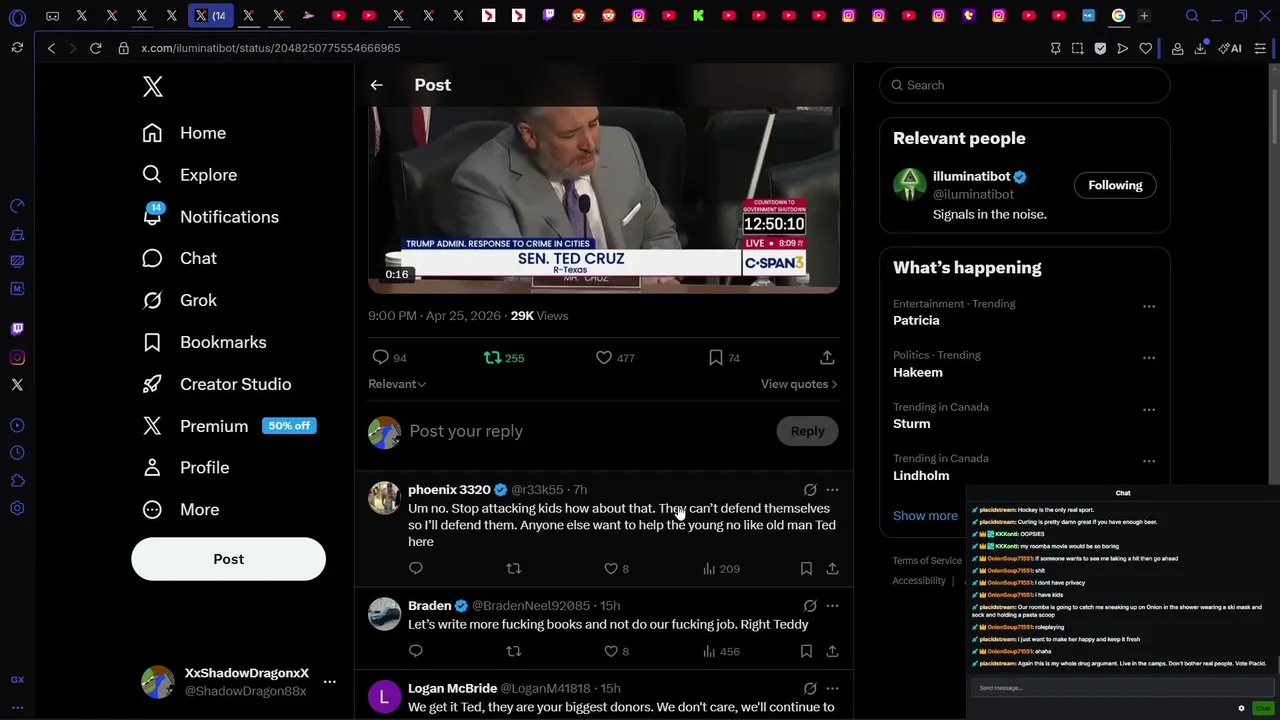The height and width of the screenshot is (720, 1280).
Task: Open Bookmarks in the X sidebar
Action: coord(204,342)
